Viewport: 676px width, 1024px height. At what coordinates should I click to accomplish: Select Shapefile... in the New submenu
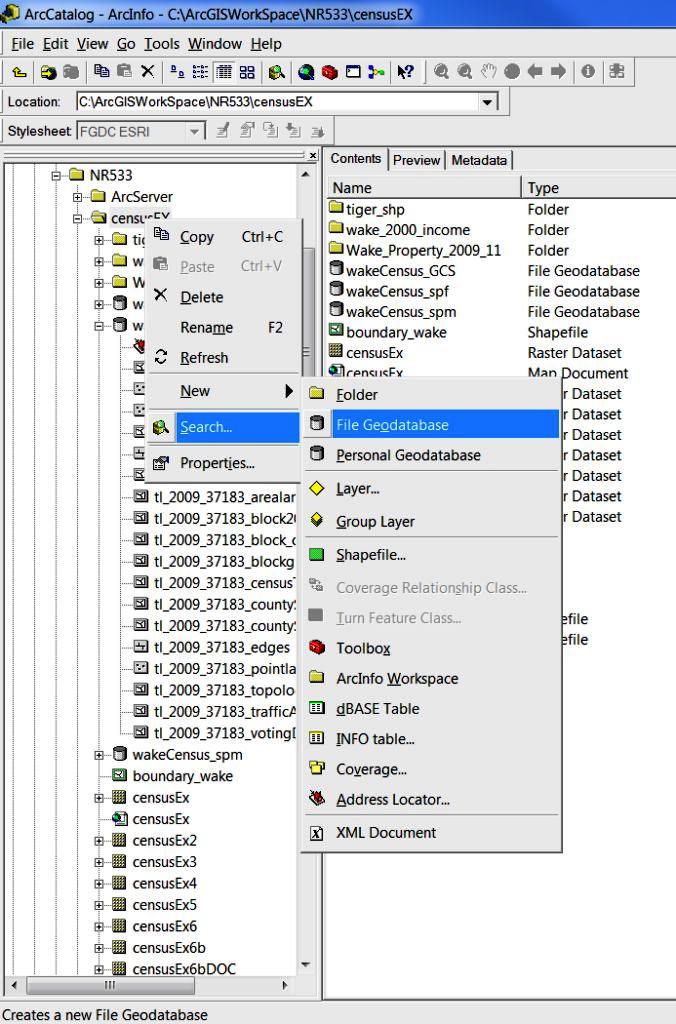click(x=432, y=554)
